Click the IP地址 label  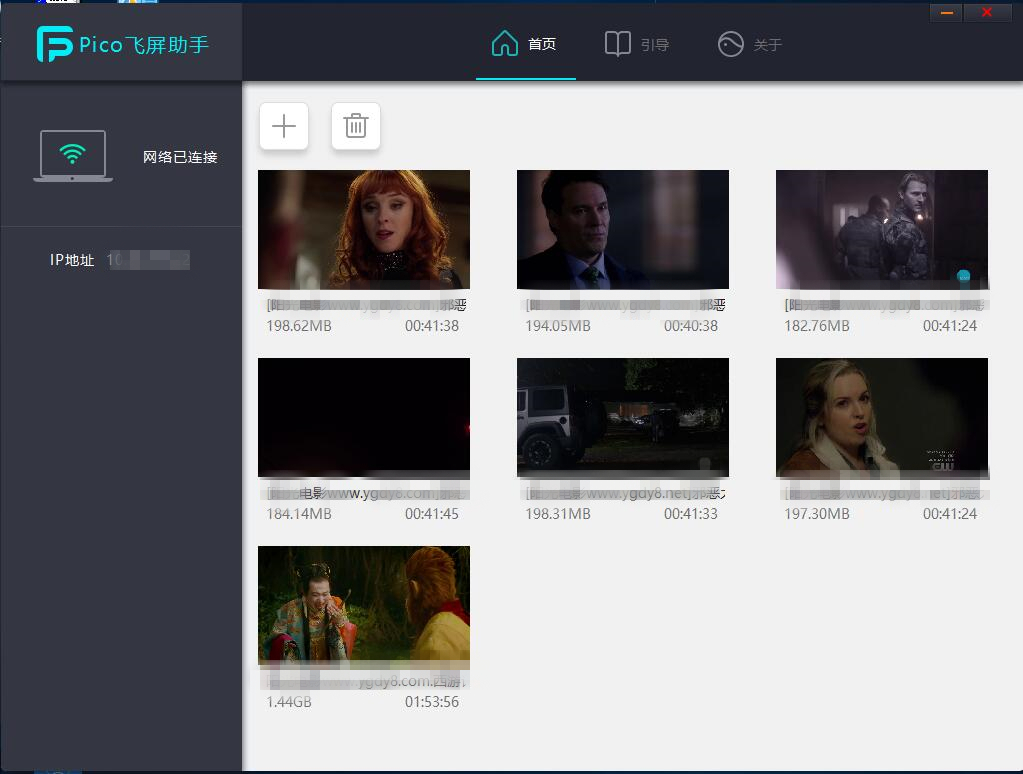pos(72,260)
